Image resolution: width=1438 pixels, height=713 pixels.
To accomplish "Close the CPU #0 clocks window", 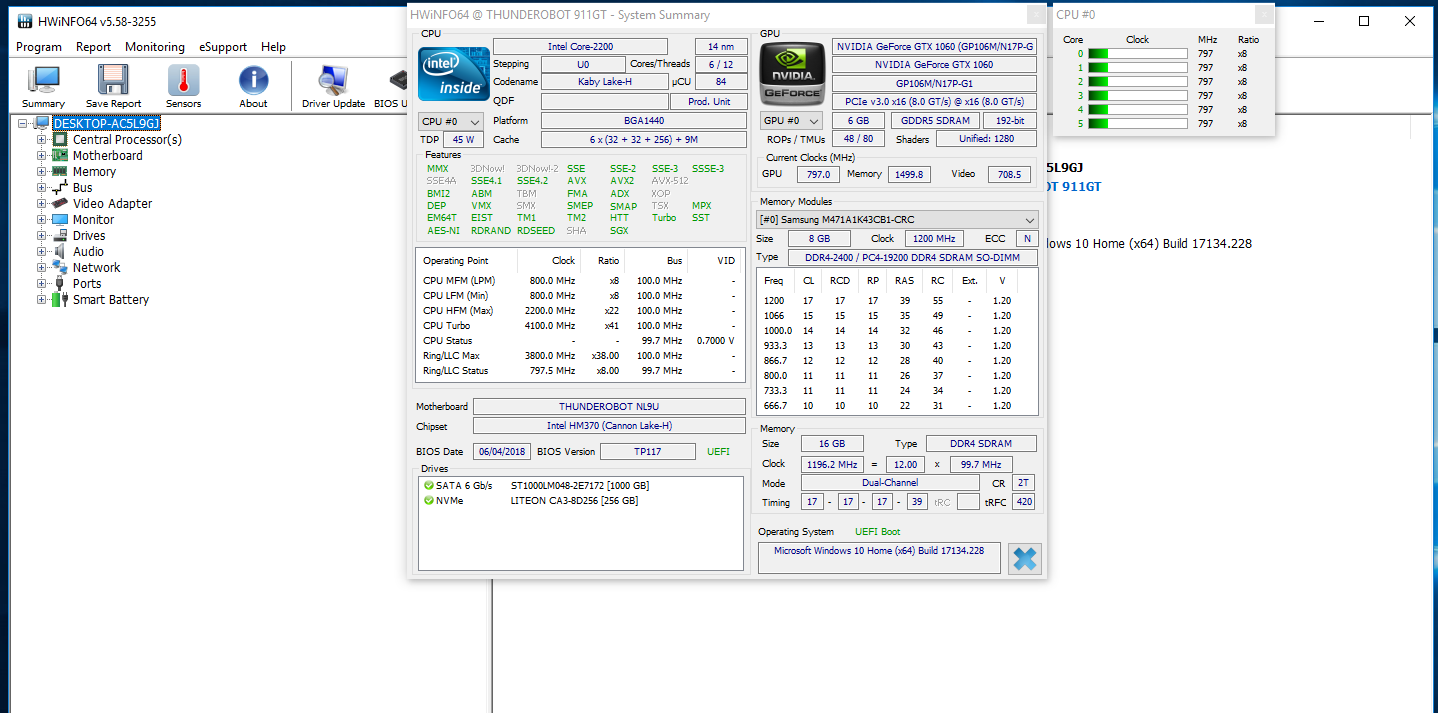I will point(1264,14).
